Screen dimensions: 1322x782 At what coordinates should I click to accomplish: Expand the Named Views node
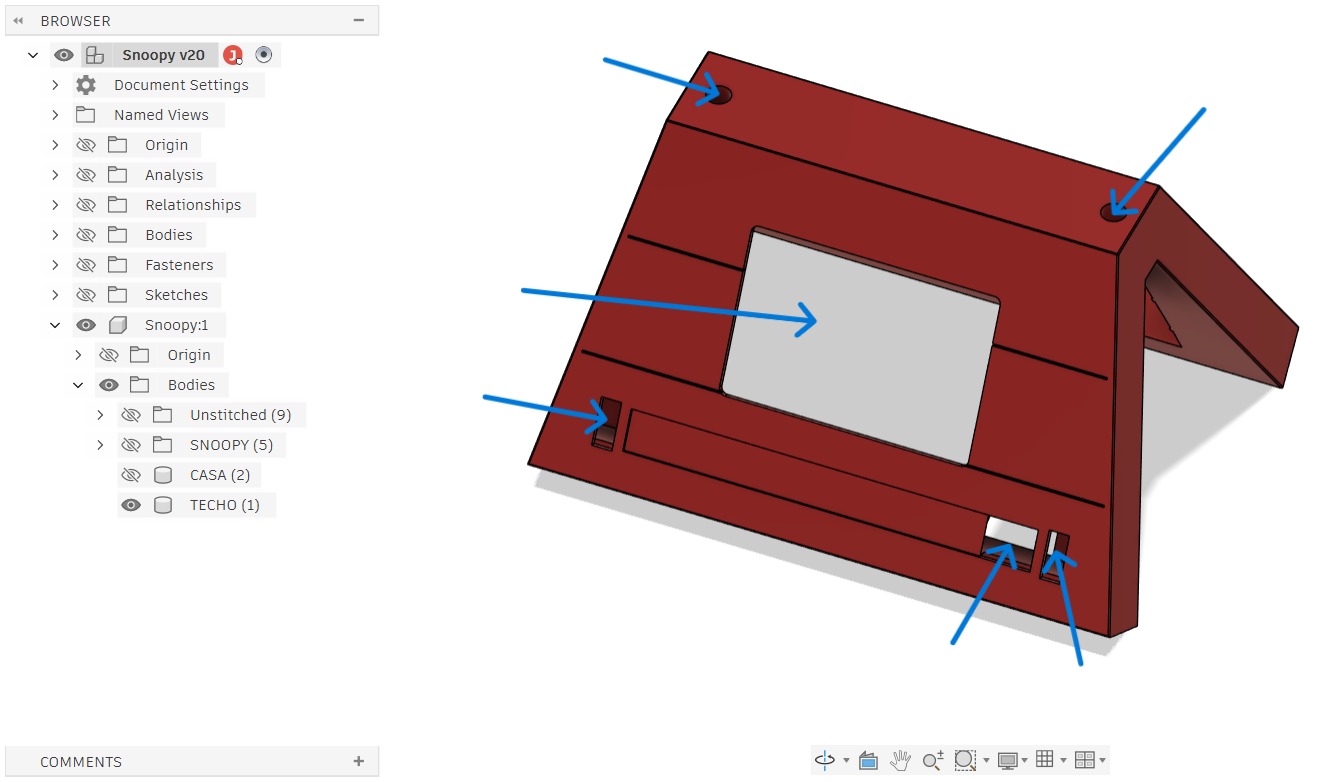(x=55, y=115)
